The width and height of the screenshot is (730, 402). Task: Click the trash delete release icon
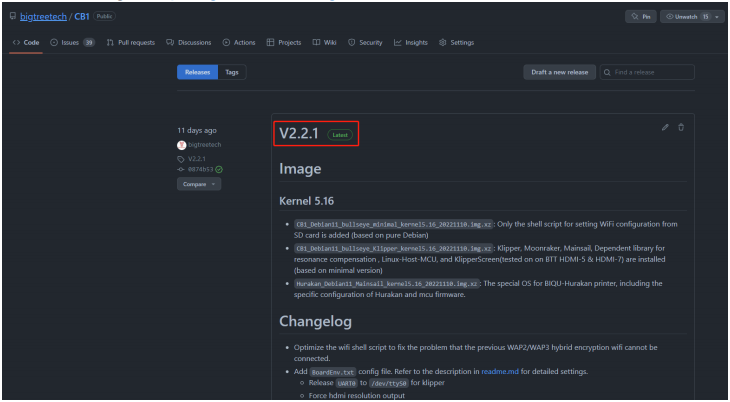point(681,127)
